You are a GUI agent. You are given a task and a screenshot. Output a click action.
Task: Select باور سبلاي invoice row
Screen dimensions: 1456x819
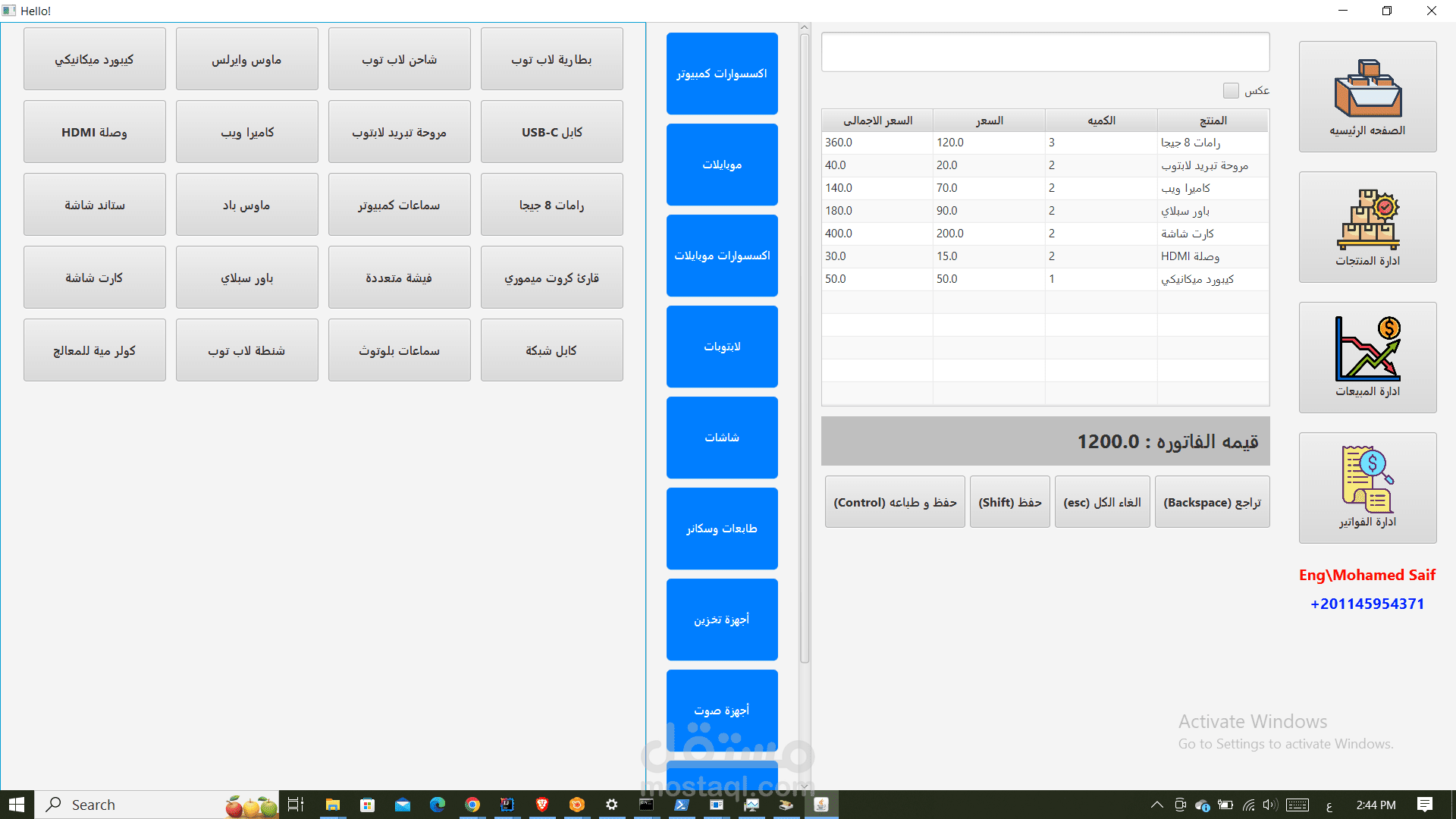point(1045,211)
